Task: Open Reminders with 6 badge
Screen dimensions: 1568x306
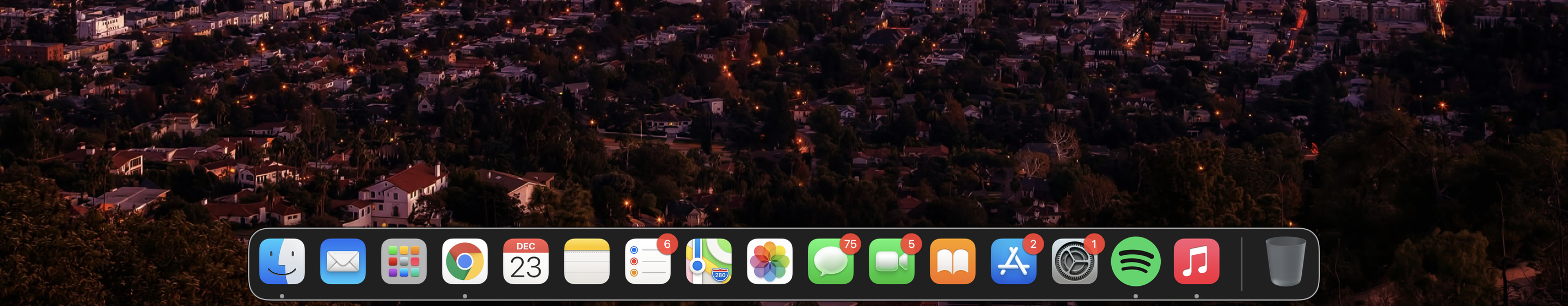Action: pos(648,261)
